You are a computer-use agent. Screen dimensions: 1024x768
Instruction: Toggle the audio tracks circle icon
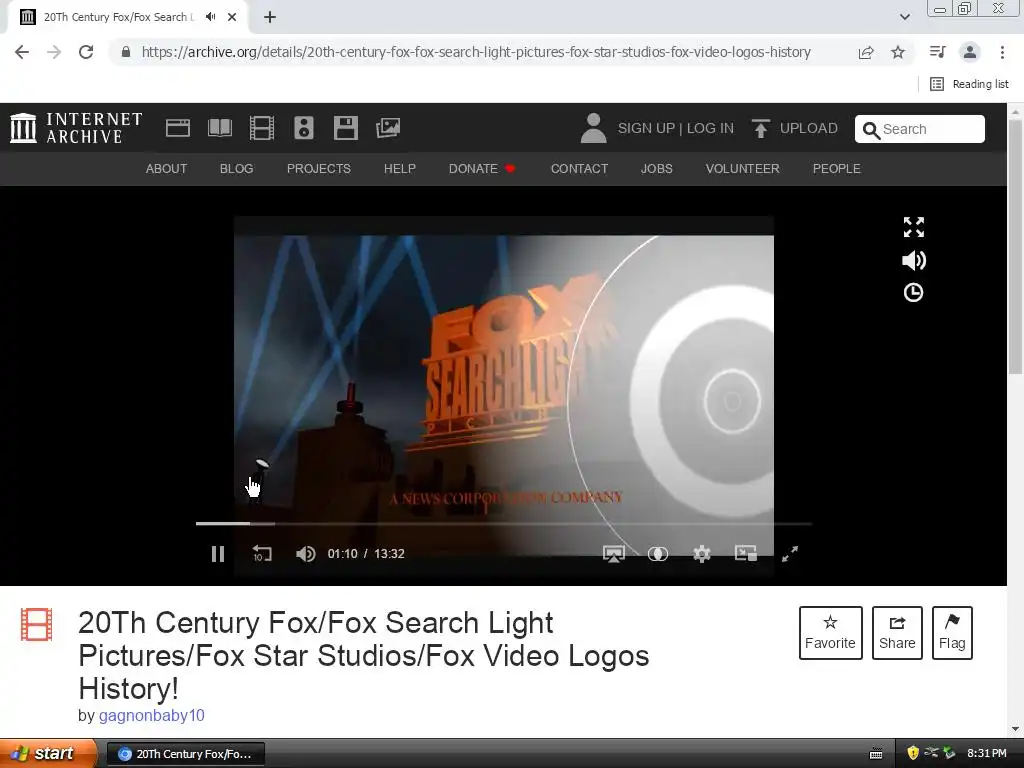click(x=658, y=554)
